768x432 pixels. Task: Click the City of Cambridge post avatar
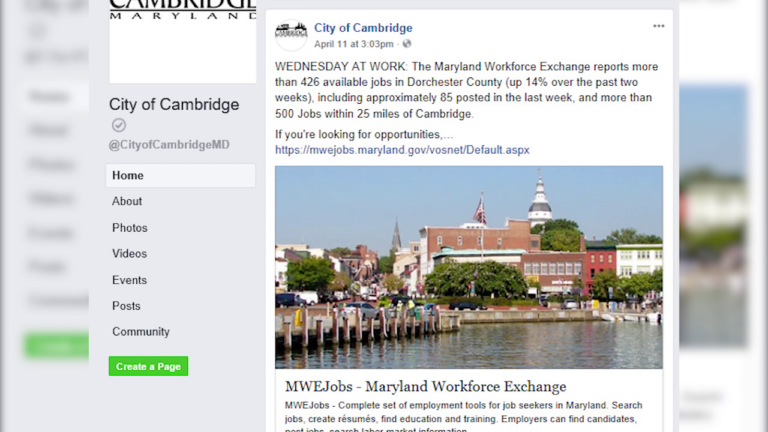pos(291,35)
